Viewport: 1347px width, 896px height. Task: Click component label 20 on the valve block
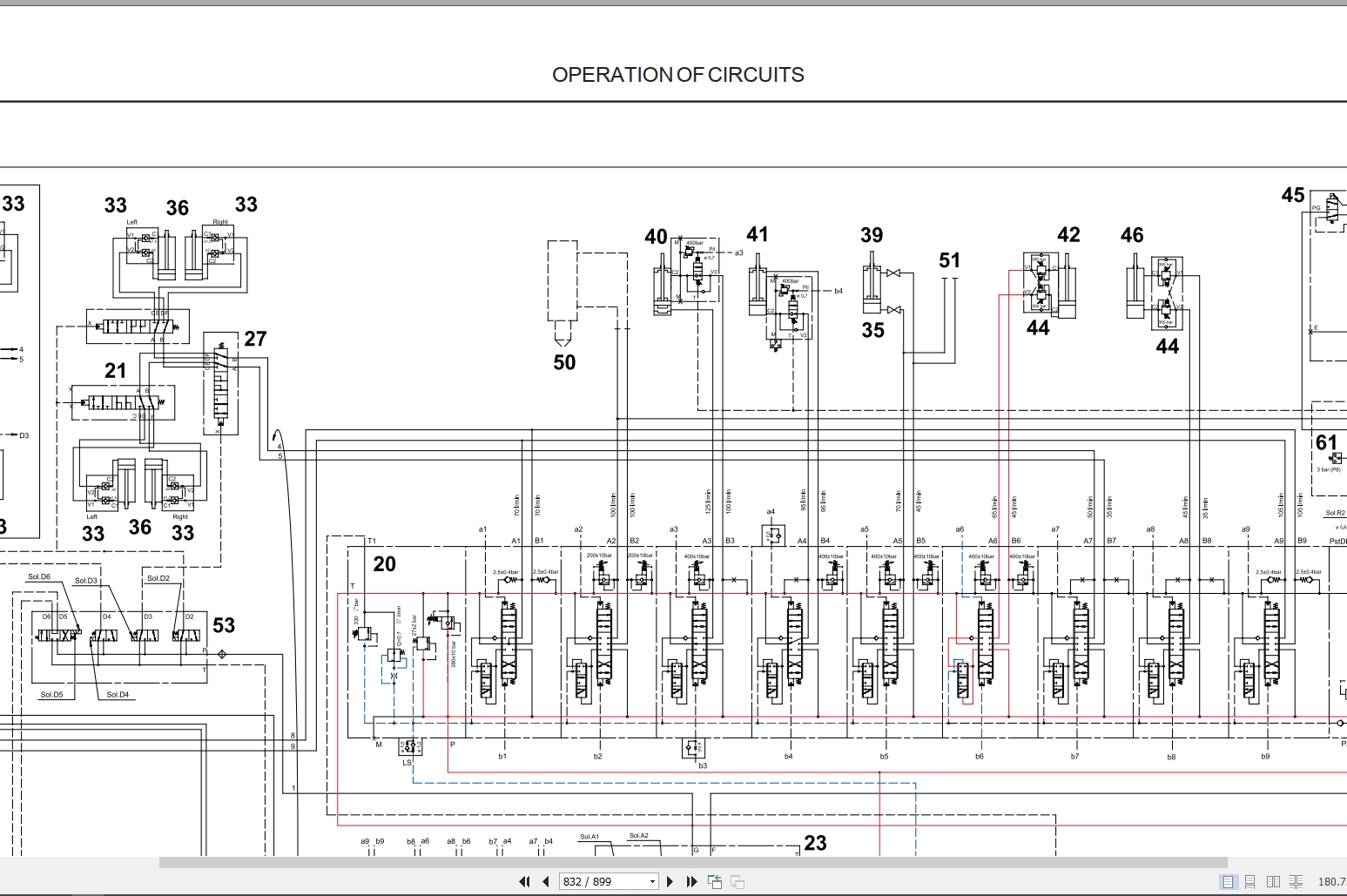pyautogui.click(x=384, y=564)
